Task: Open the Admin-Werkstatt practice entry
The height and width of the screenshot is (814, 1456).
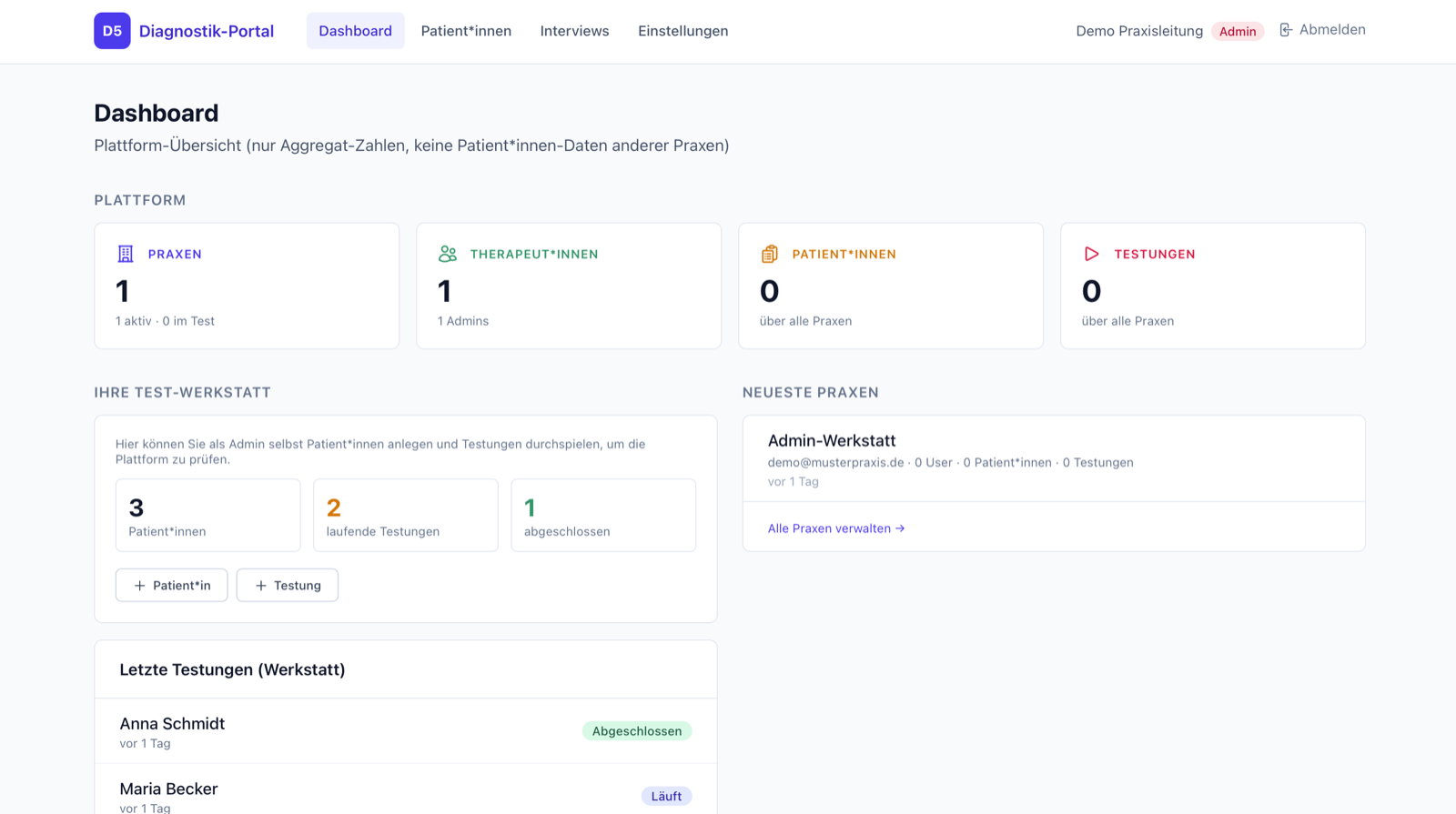Action: [x=1054, y=459]
